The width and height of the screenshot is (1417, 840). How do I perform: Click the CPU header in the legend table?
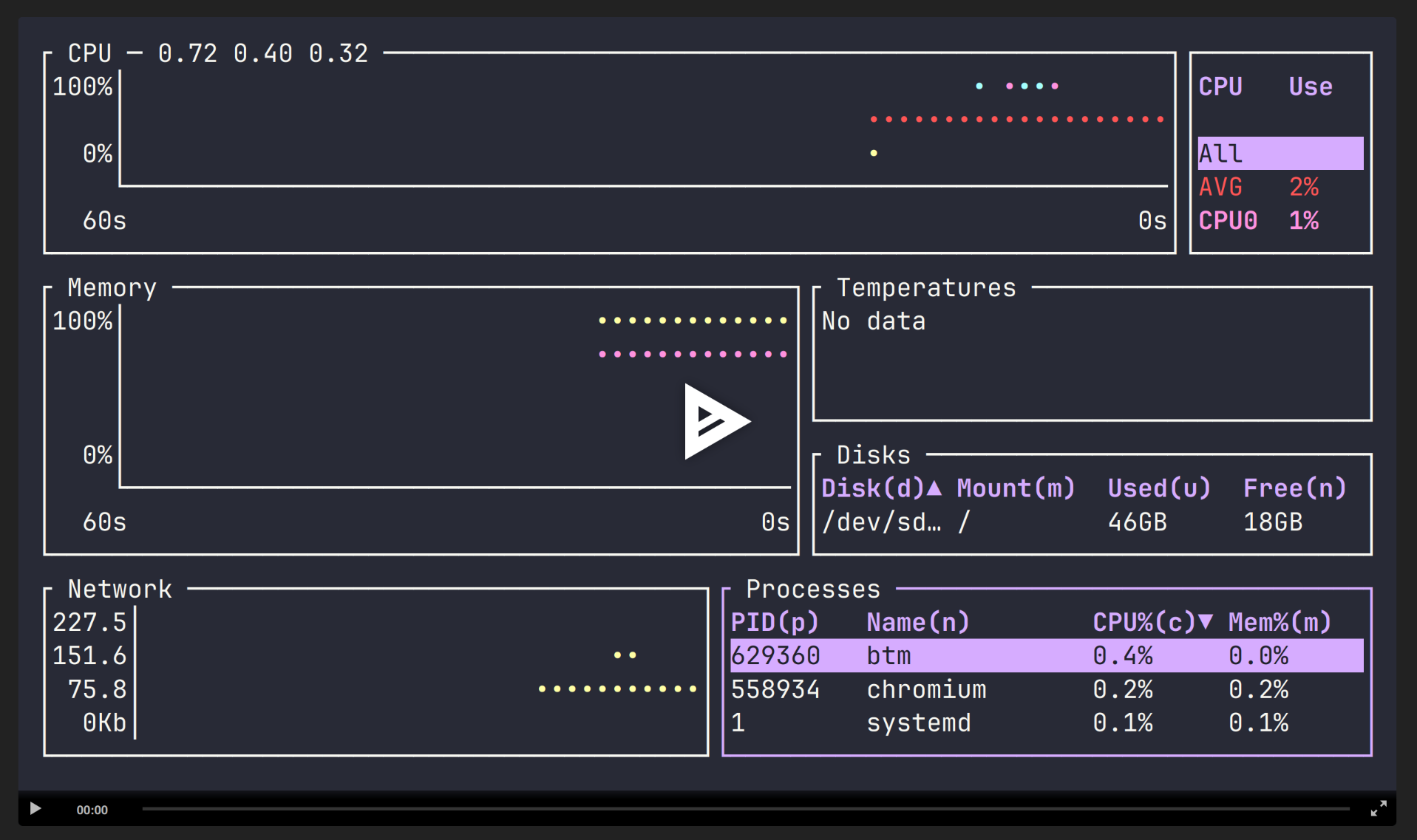tap(1220, 86)
